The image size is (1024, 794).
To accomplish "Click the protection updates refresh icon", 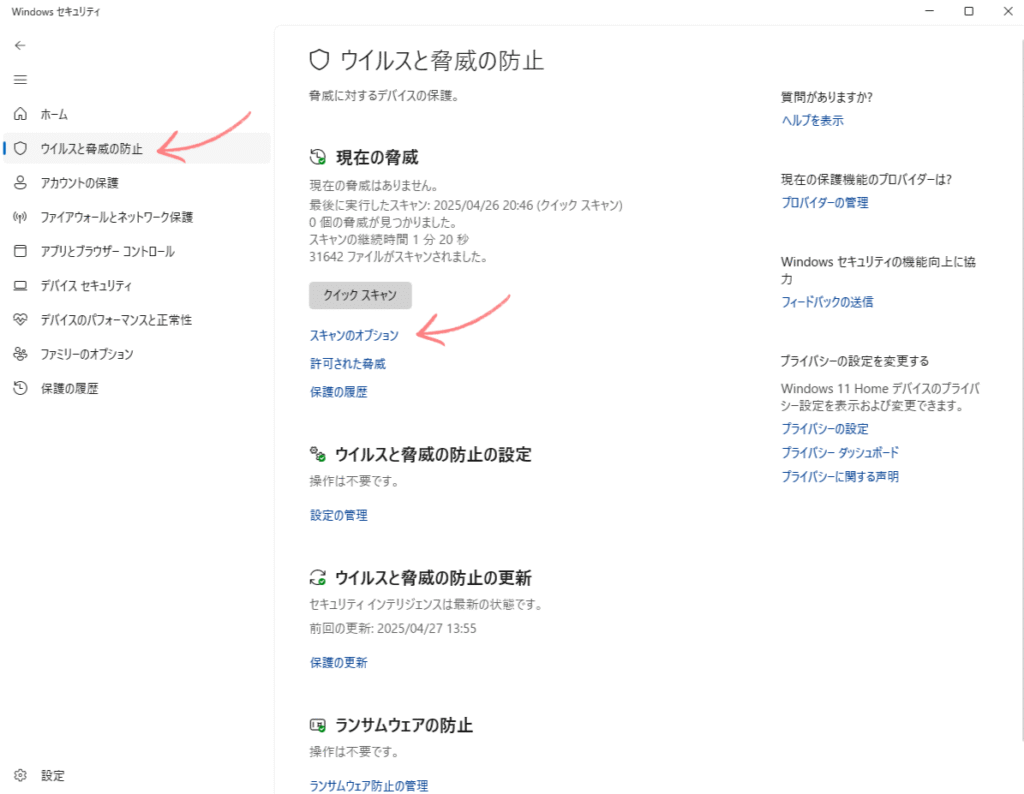I will click(317, 577).
